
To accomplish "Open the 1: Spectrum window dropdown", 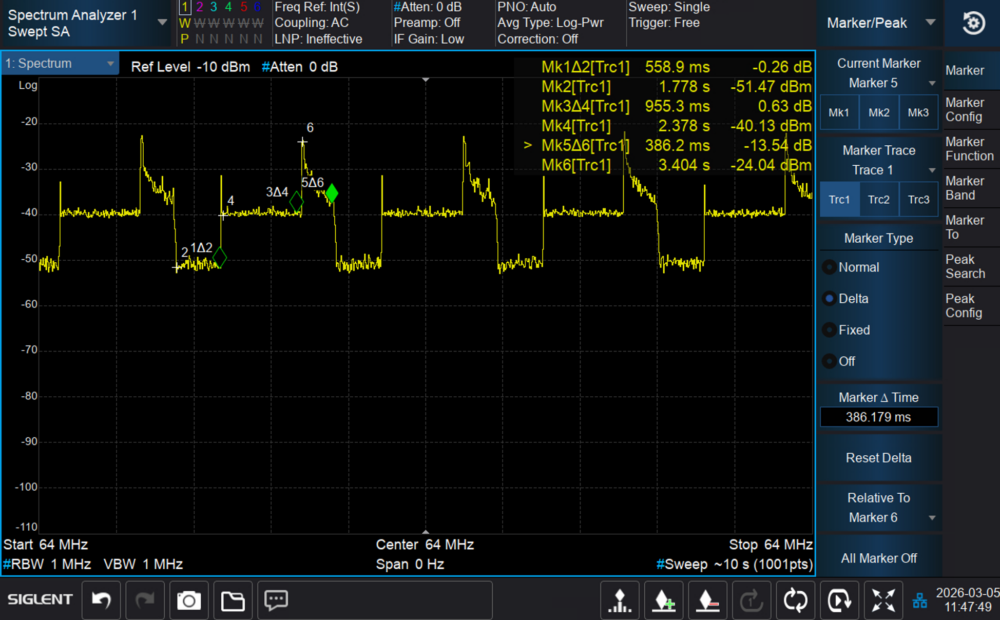I will coord(60,64).
